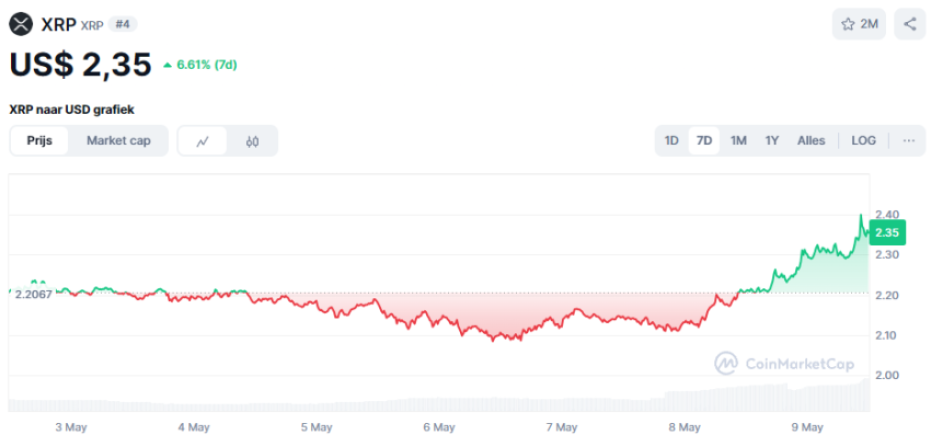Add XRP to watchlist with star button

(859, 24)
